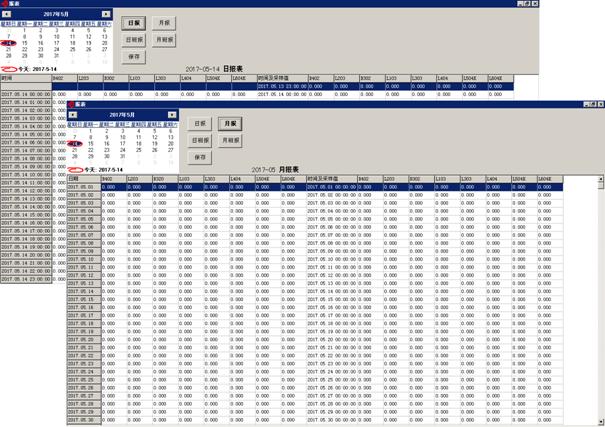The width and height of the screenshot is (605, 427).
Task: Click next month arrow in monthly report calendar
Action: 172,115
